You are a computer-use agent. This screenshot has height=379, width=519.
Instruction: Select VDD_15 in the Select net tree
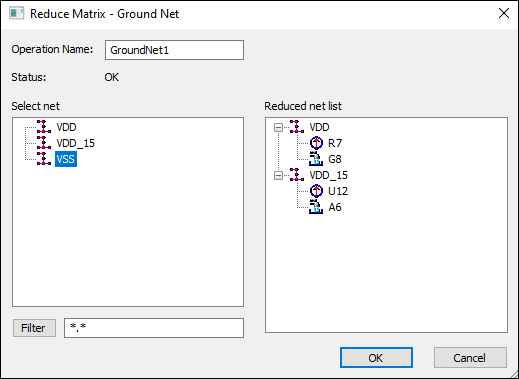76,143
